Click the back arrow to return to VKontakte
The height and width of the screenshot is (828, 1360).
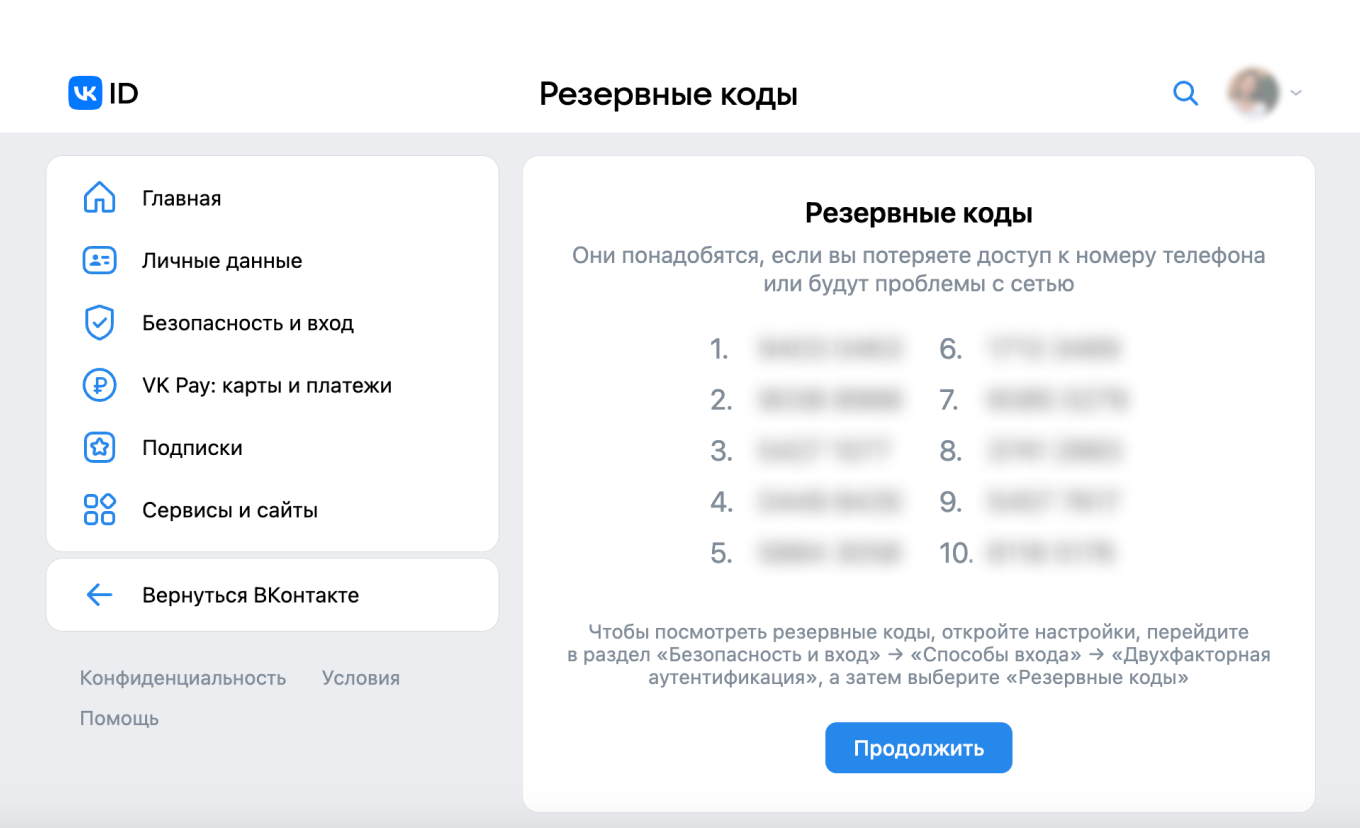99,594
